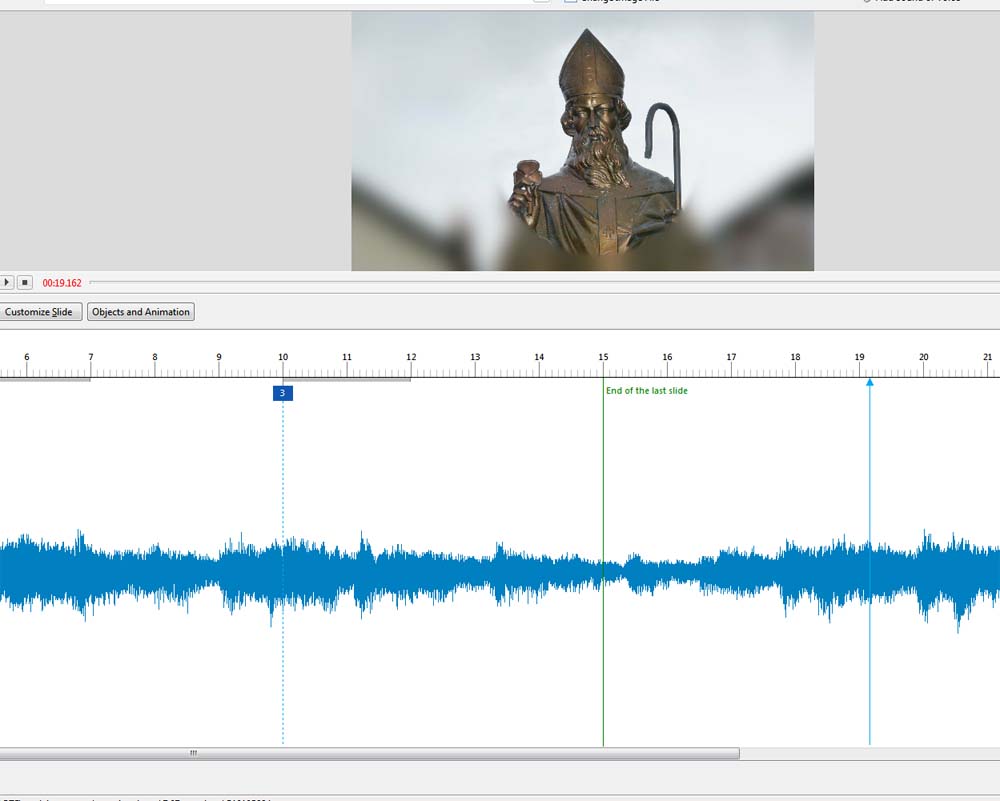
Task: Click the blue playhead arrow near second 19
Action: pos(869,382)
